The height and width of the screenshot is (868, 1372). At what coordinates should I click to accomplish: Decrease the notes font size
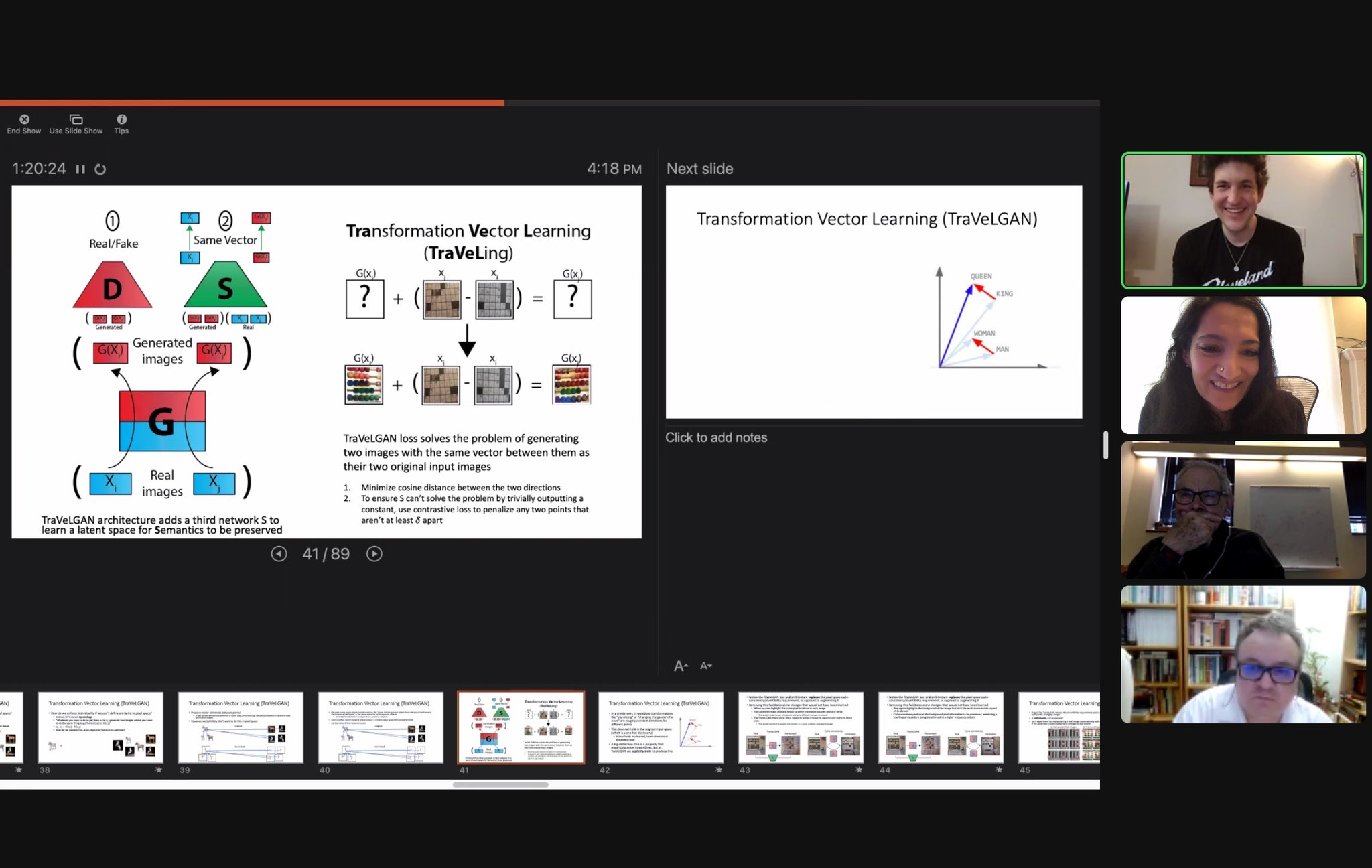point(705,666)
